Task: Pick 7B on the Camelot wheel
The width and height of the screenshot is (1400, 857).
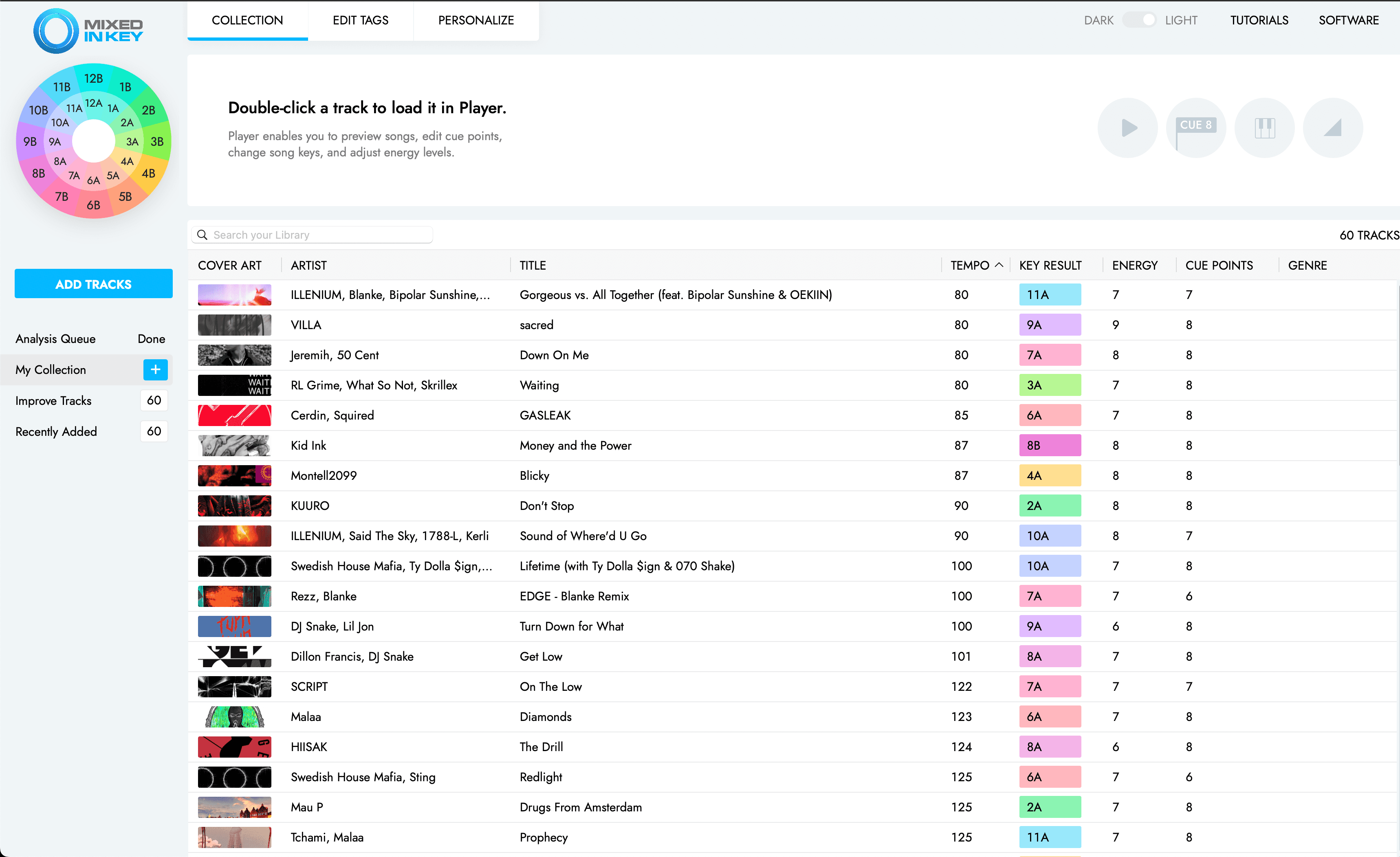Action: pos(62,196)
